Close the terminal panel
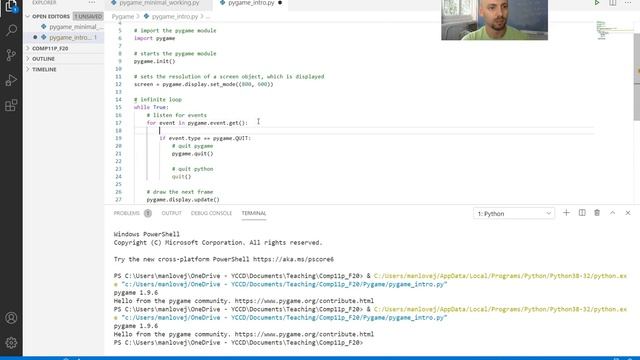Screen dimensions: 640x360 point(628,213)
